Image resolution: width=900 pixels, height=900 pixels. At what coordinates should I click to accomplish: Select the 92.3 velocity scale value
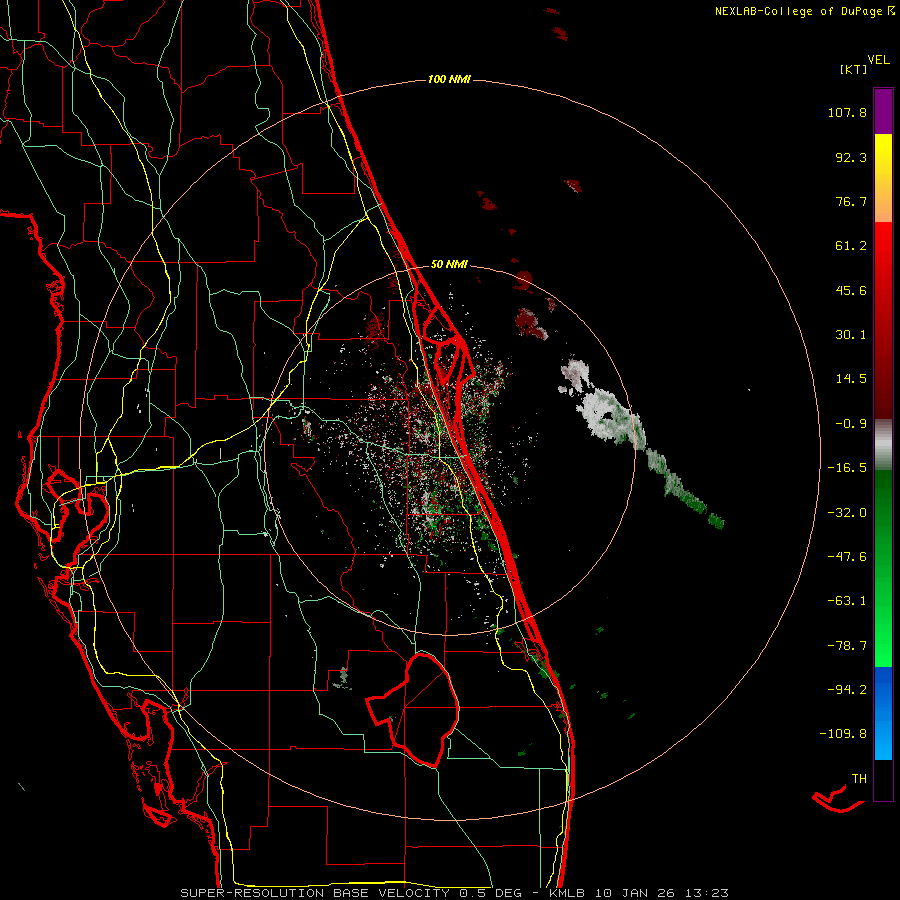(x=851, y=157)
